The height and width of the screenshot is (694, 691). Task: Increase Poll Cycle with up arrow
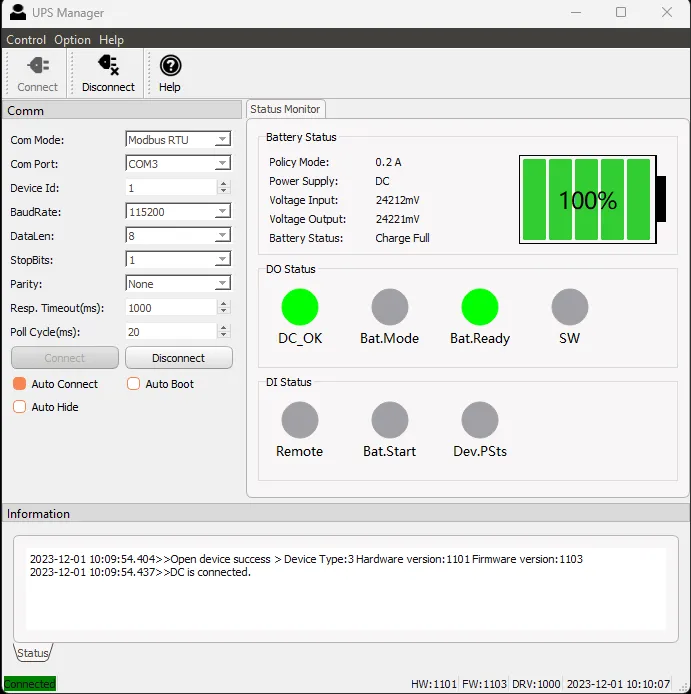[224, 328]
